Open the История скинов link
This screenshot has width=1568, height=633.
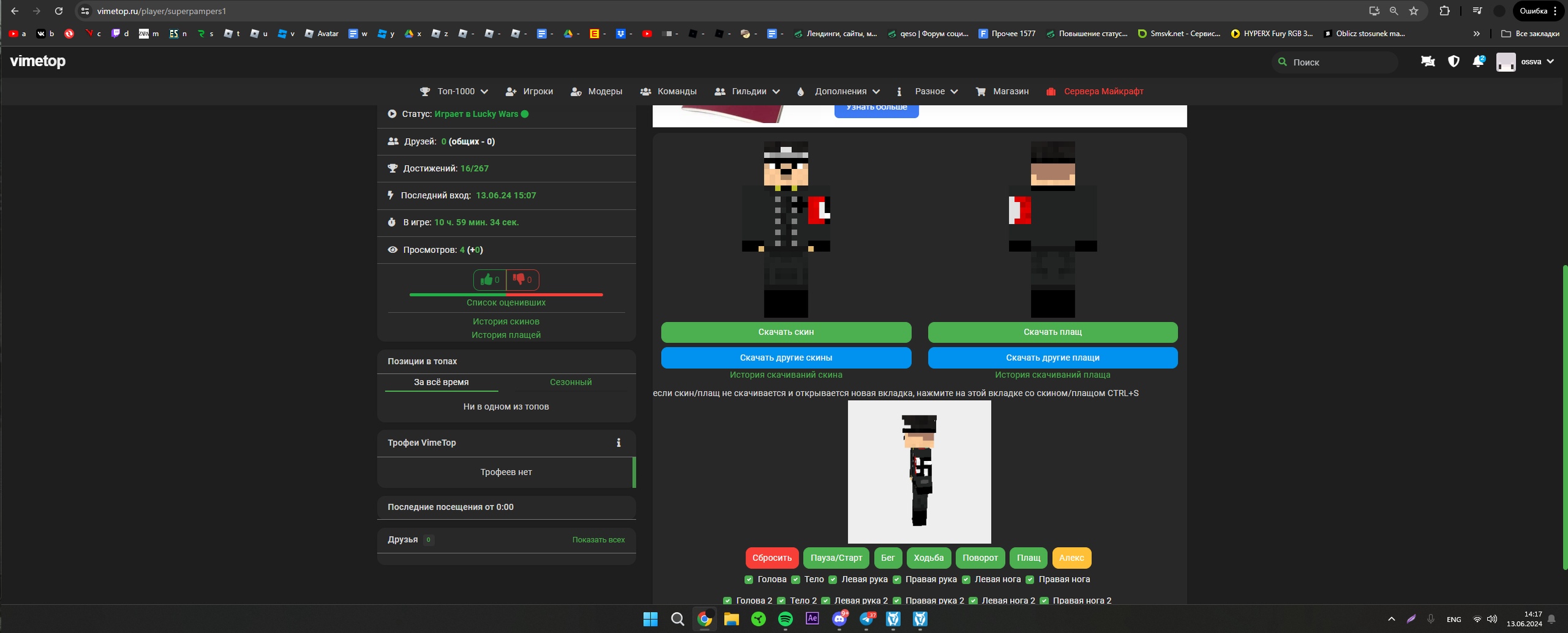coord(506,321)
